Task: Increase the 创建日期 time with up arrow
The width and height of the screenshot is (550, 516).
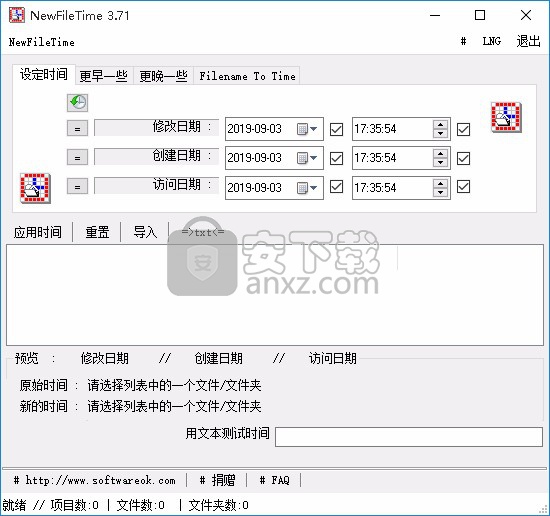Action: [x=440, y=154]
